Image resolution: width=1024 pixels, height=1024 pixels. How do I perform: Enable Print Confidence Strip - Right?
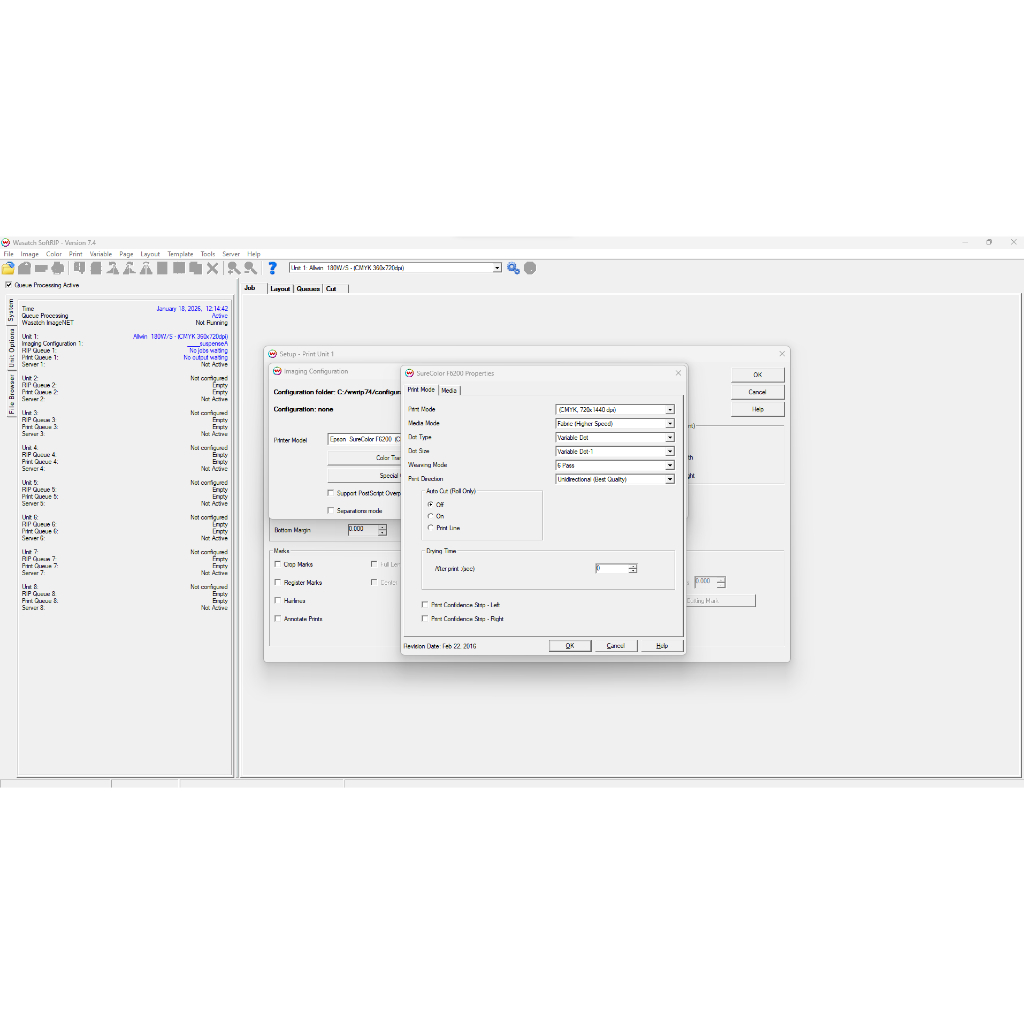[425, 618]
